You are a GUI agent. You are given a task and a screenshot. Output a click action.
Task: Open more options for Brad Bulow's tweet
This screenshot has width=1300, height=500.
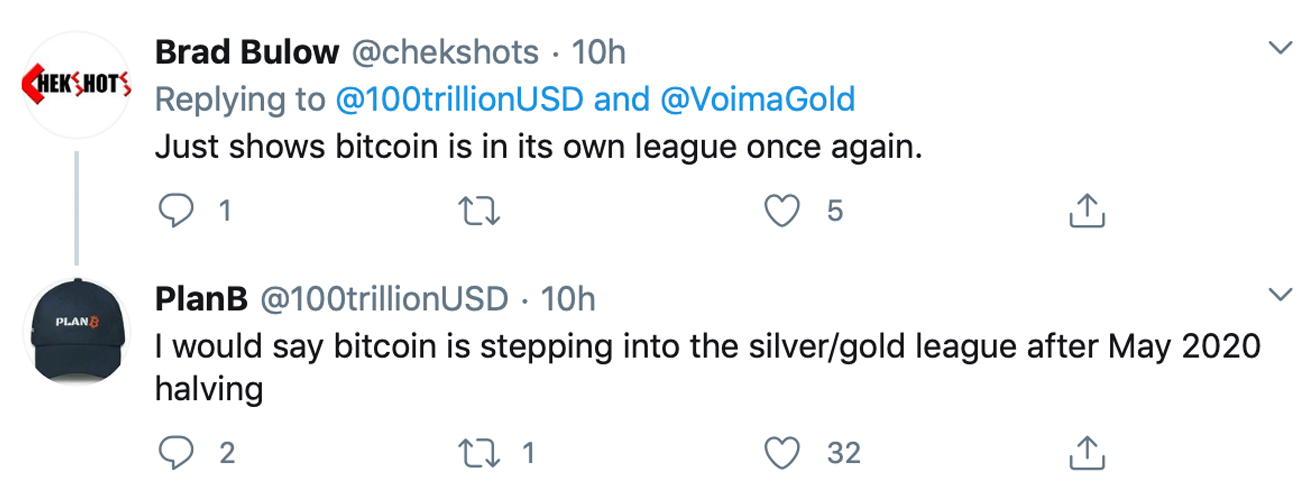coord(1278,49)
